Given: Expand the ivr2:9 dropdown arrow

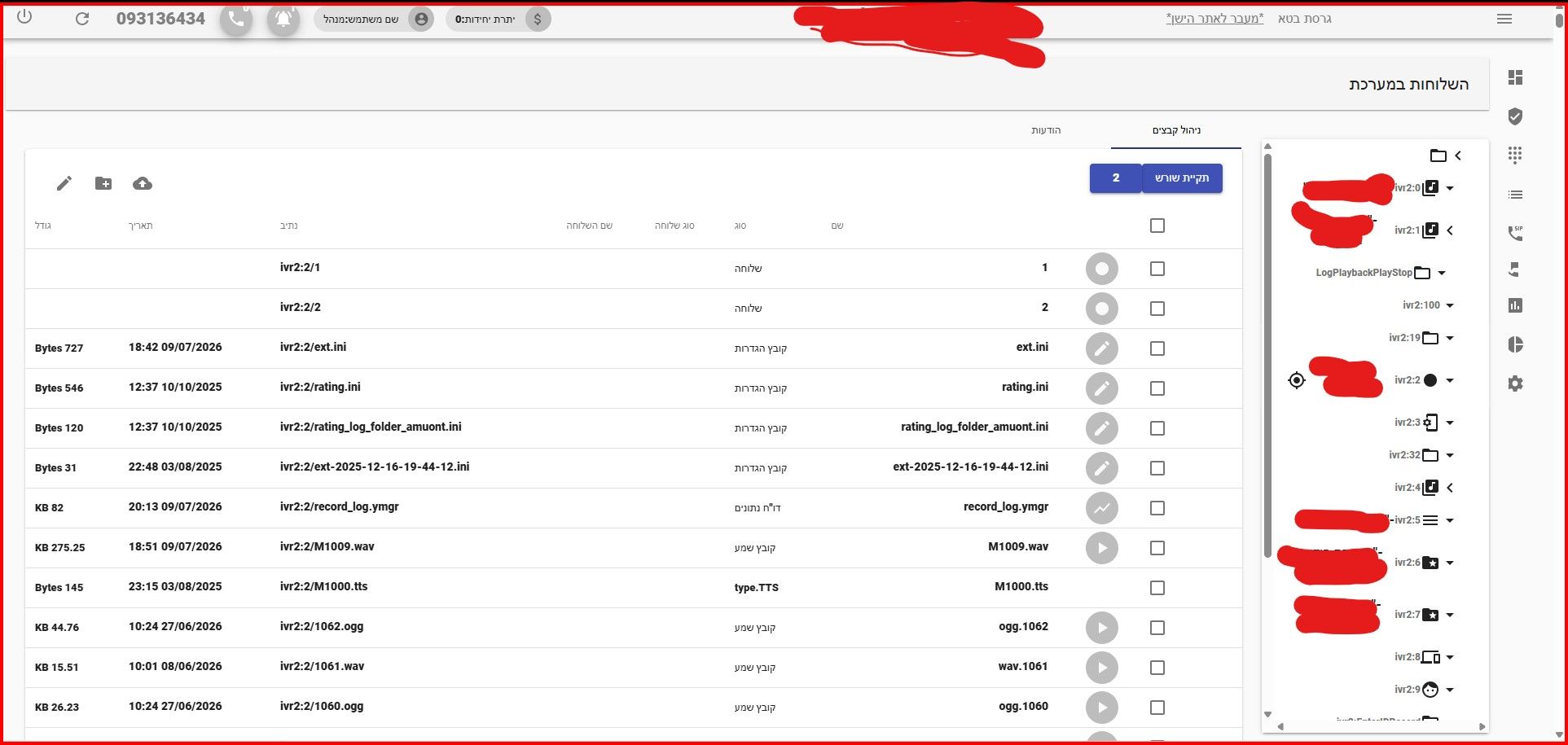Looking at the screenshot, I should click(1450, 690).
